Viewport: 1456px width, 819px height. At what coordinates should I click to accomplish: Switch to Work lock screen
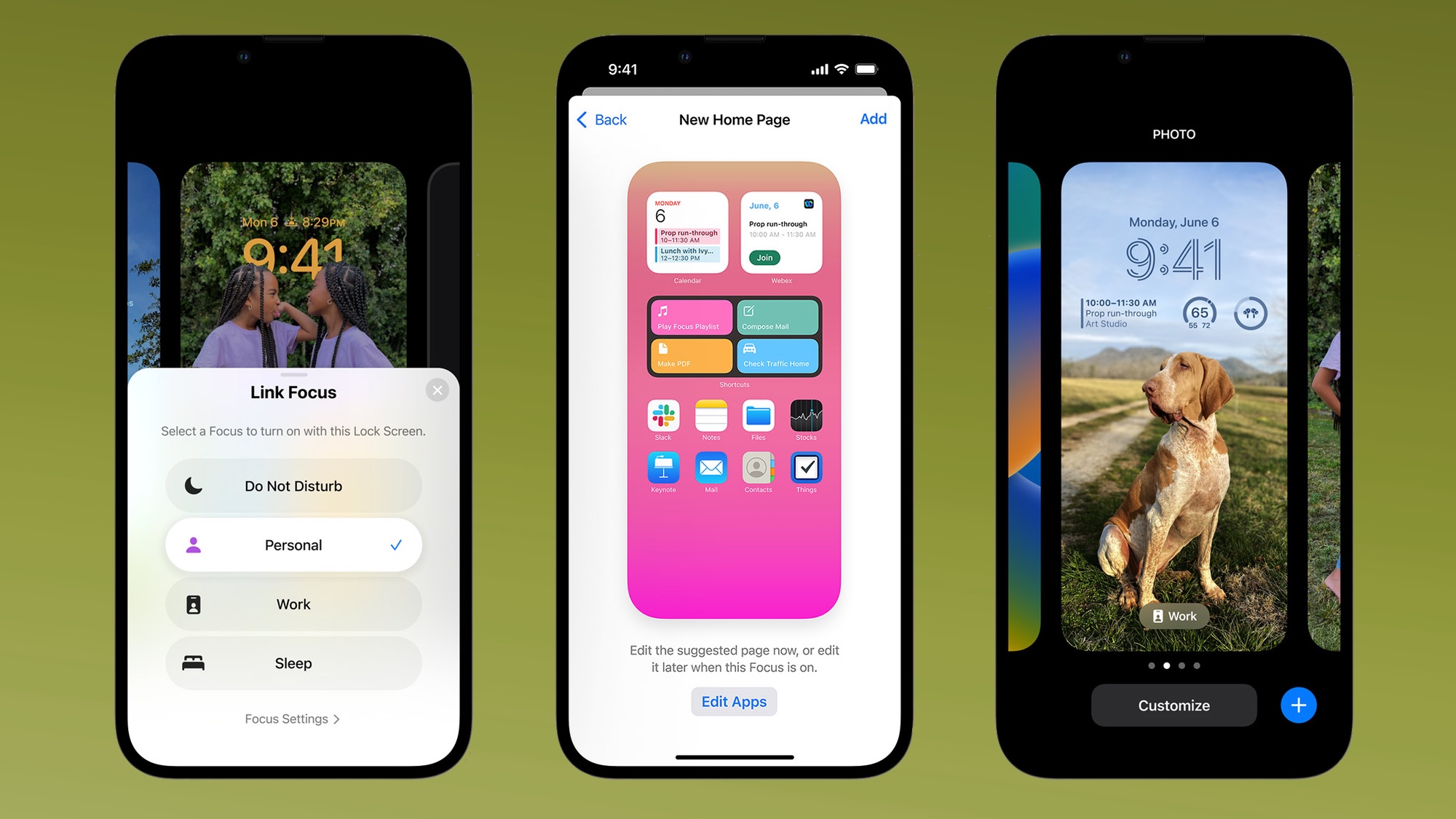tap(1174, 615)
